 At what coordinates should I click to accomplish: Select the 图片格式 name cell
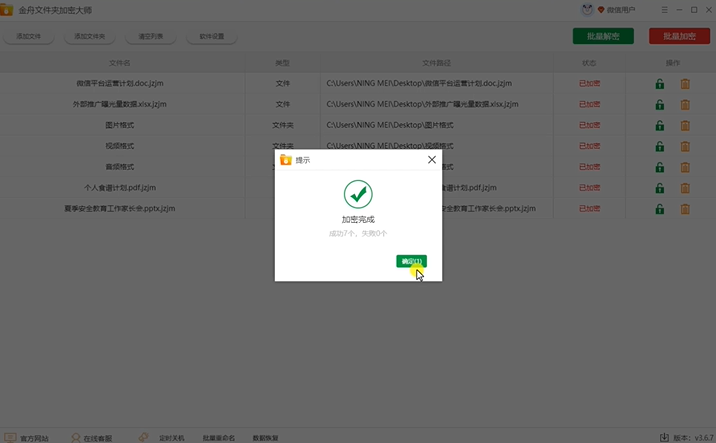point(120,125)
